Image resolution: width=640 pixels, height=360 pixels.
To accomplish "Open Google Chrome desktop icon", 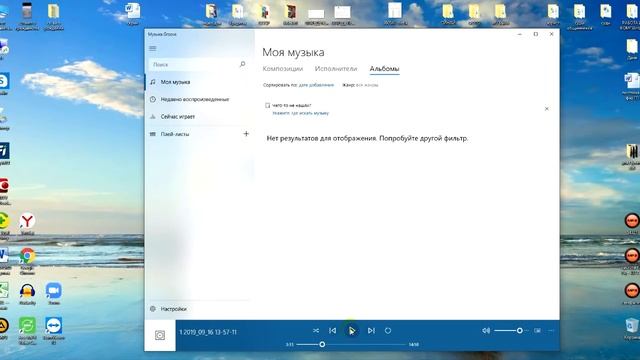I will (x=27, y=260).
